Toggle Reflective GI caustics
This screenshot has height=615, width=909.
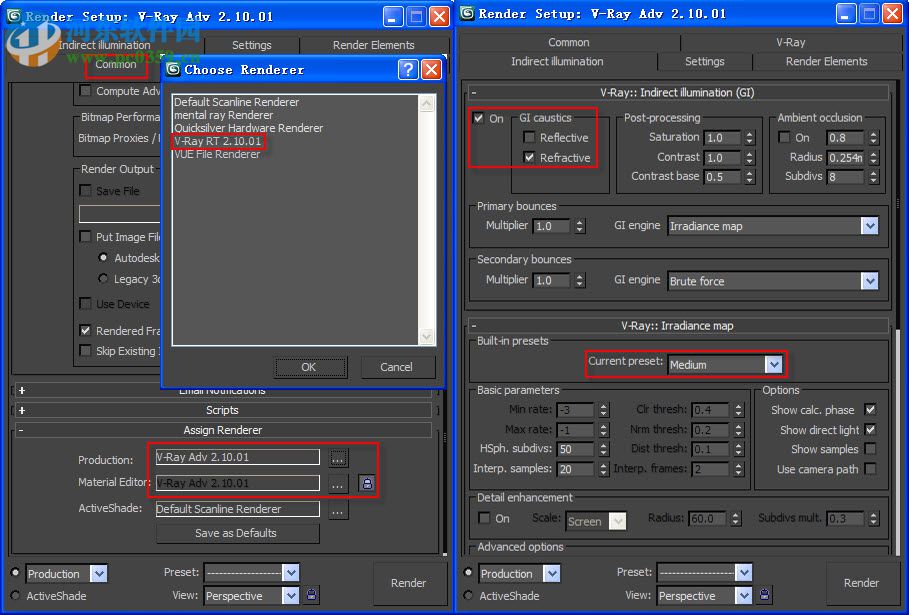coord(529,137)
